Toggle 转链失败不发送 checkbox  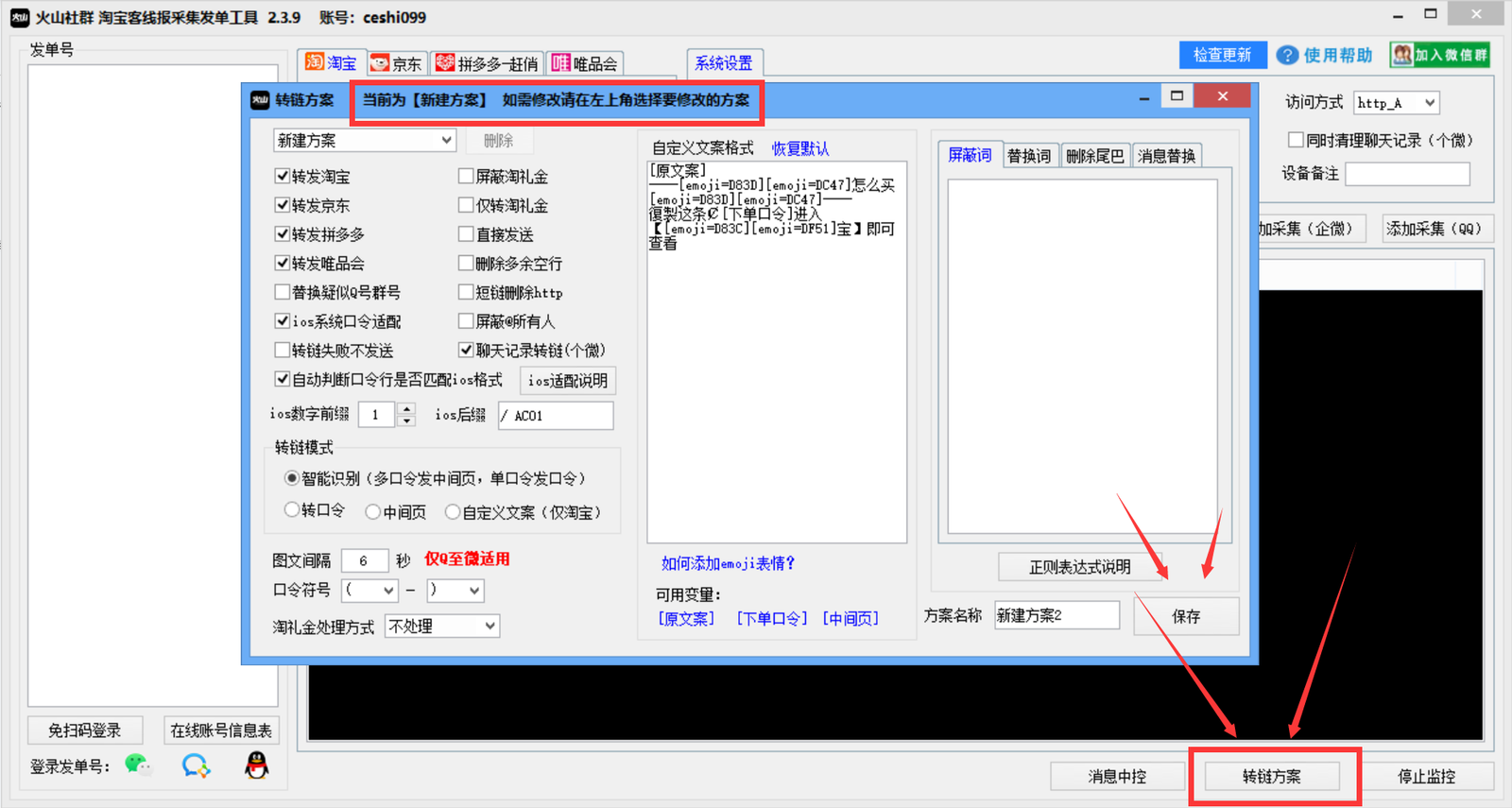[282, 350]
